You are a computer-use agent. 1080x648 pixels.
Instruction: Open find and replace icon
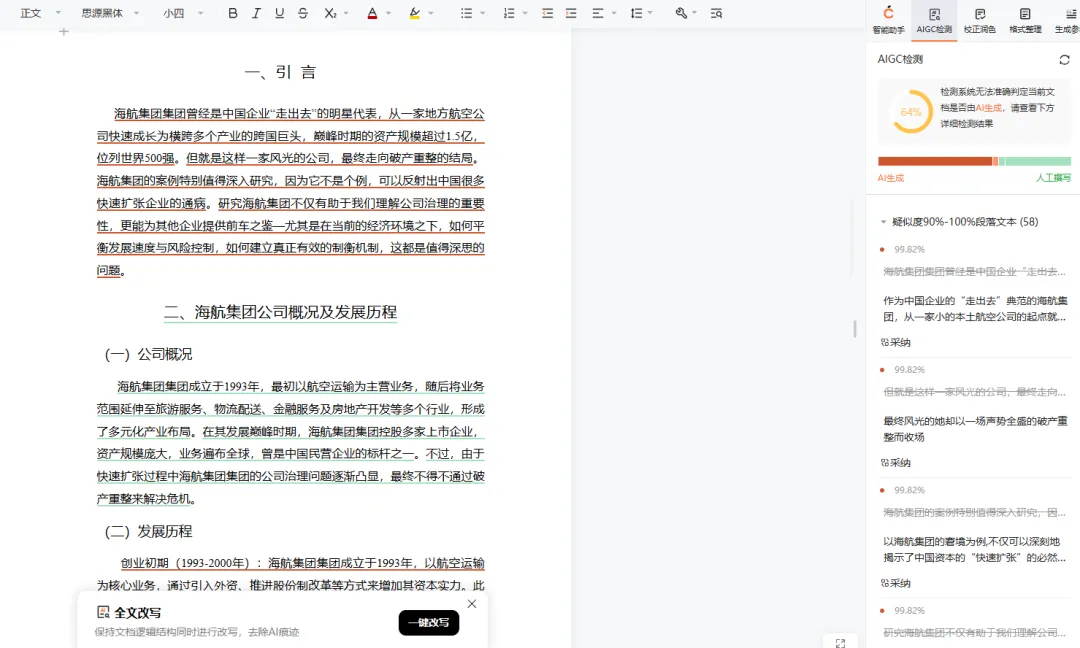point(716,13)
